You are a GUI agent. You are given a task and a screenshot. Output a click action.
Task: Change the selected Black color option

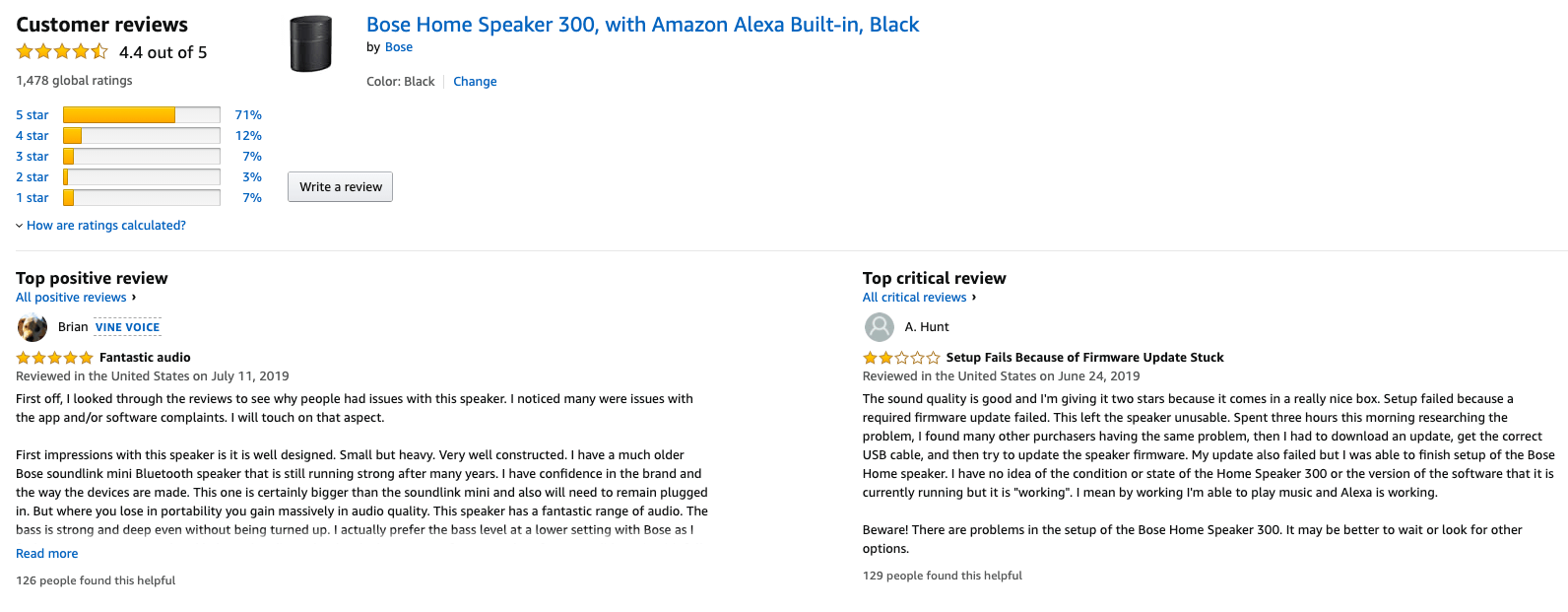(475, 81)
